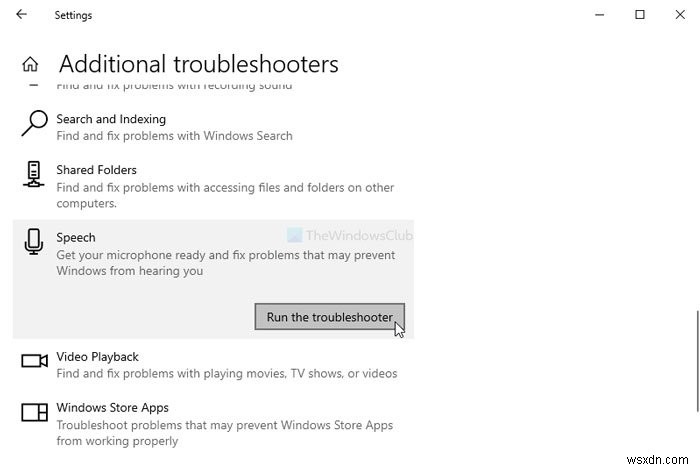Select the Speech microphone icon

click(x=34, y=241)
